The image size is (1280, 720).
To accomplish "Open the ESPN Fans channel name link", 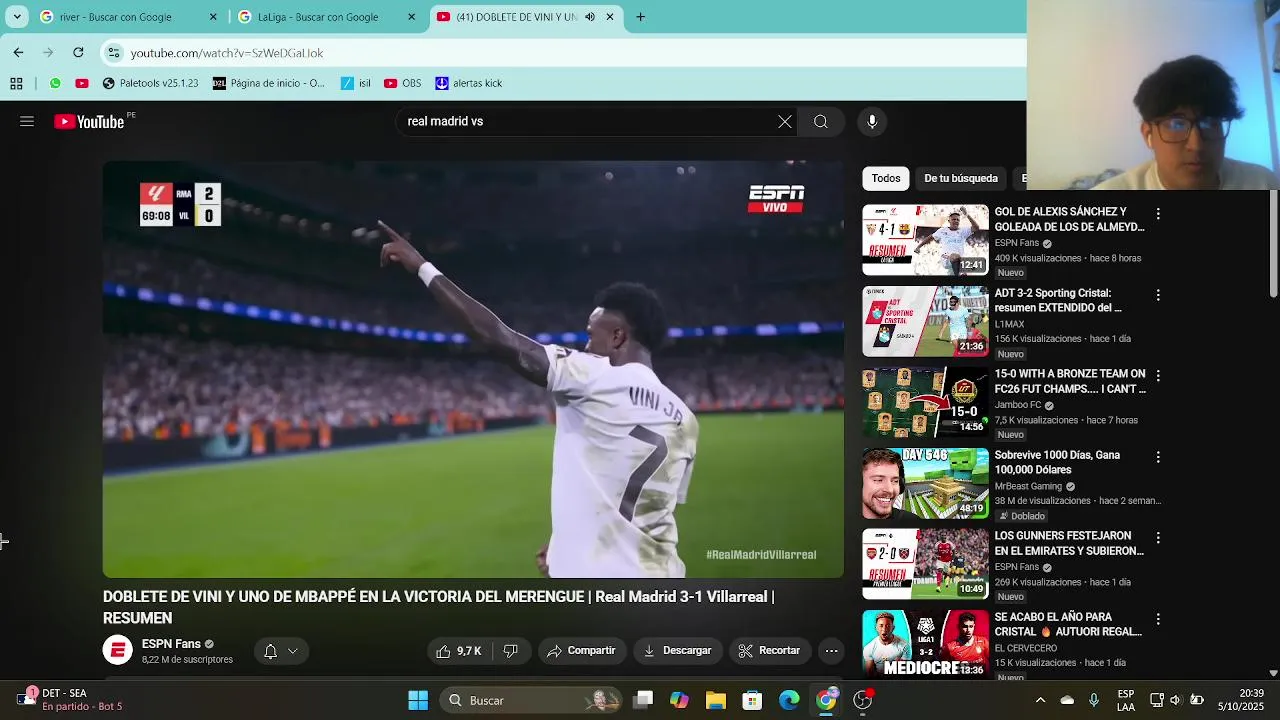I will pyautogui.click(x=171, y=644).
